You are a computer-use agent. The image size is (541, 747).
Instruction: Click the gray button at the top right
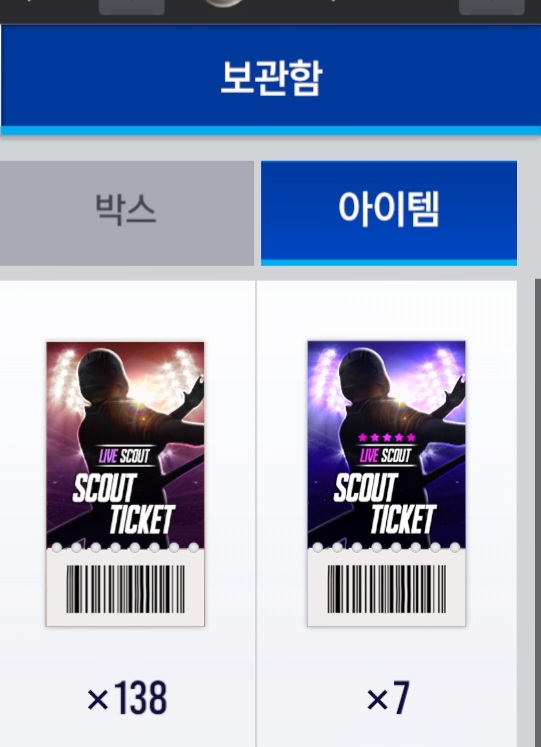click(x=491, y=7)
